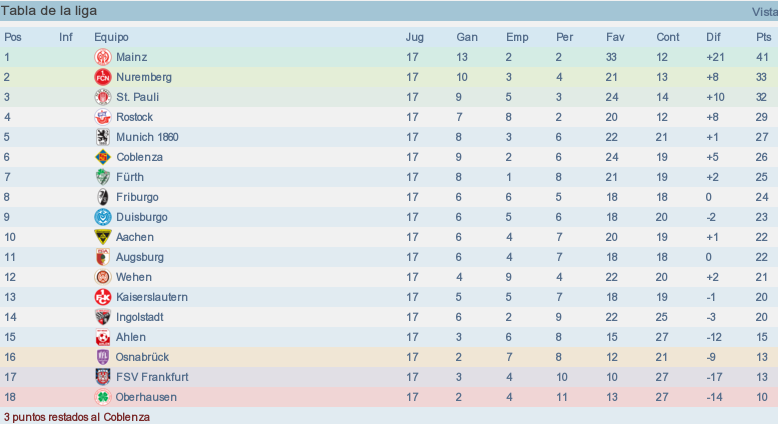Click the Equipo column header
778x424 pixels.
pos(111,37)
